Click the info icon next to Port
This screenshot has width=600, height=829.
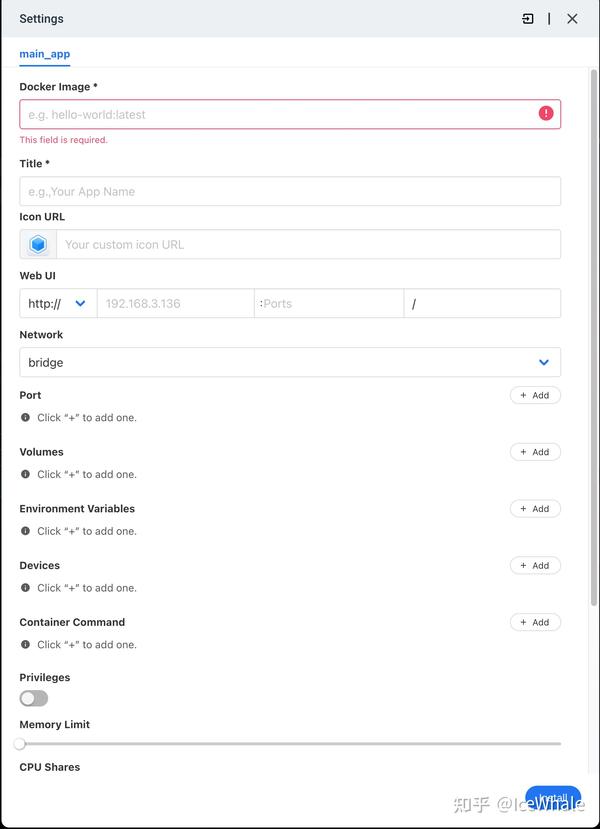(x=22, y=417)
